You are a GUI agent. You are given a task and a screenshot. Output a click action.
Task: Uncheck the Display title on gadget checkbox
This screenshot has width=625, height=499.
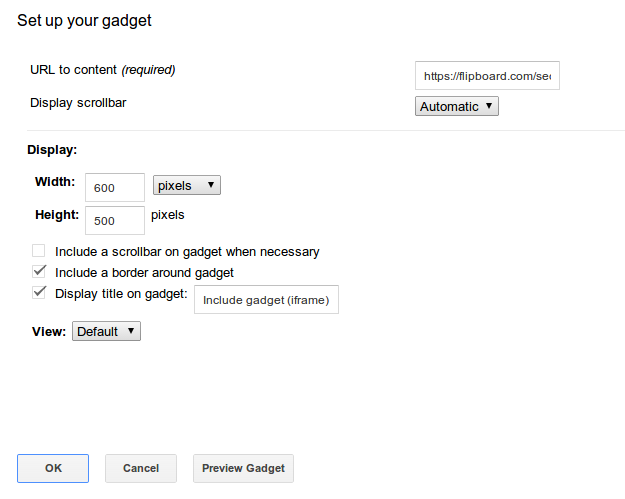pos(39,292)
